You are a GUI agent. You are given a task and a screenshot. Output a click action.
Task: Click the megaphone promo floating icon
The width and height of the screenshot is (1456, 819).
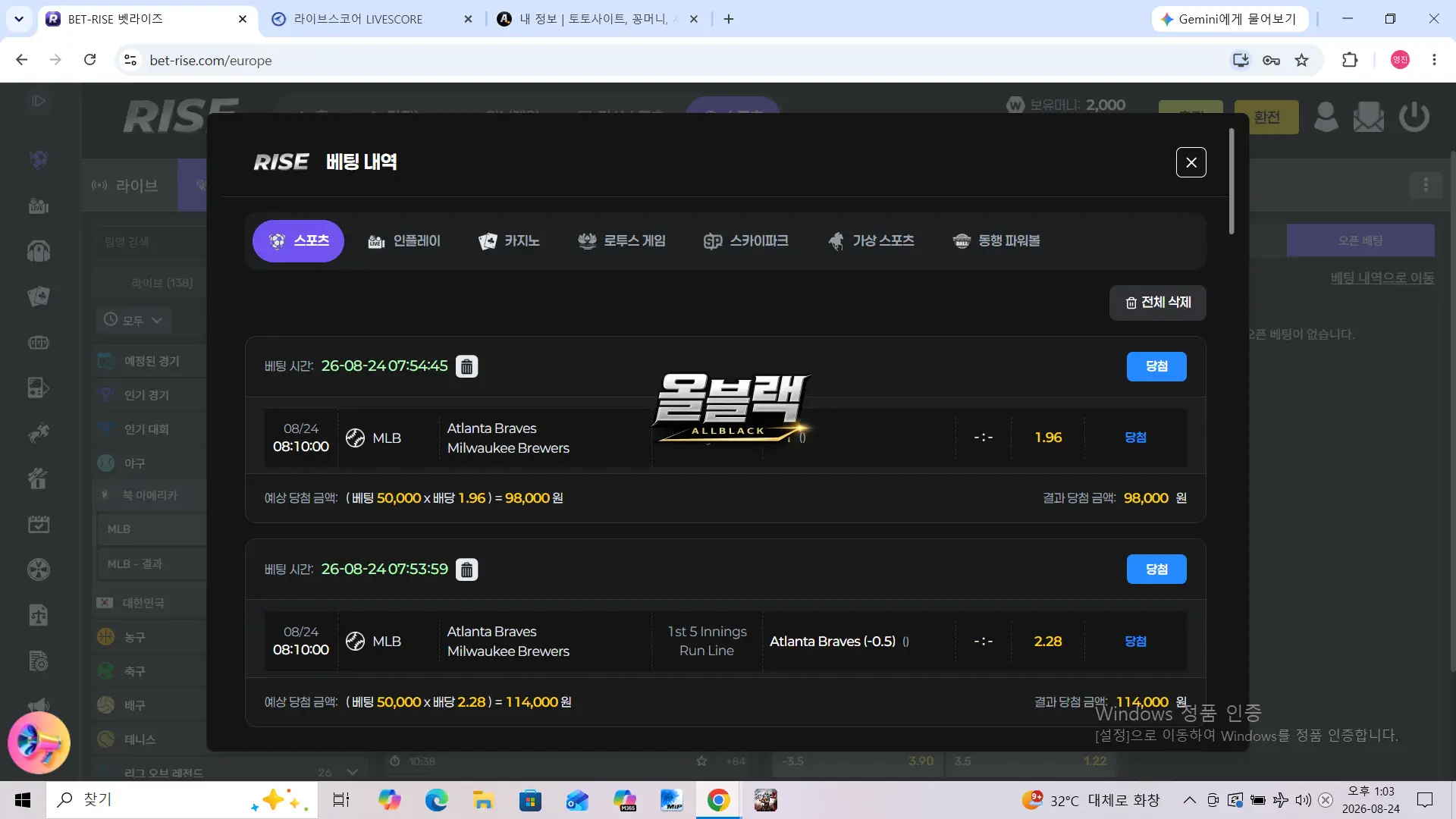[x=39, y=743]
